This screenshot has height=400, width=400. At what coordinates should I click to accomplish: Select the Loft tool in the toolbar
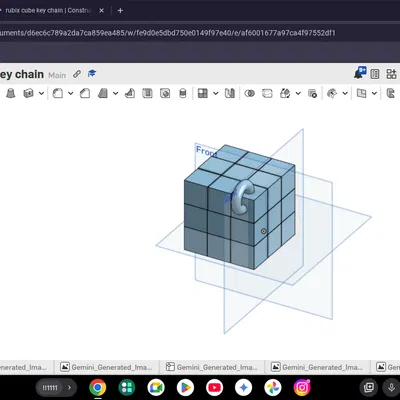11,93
